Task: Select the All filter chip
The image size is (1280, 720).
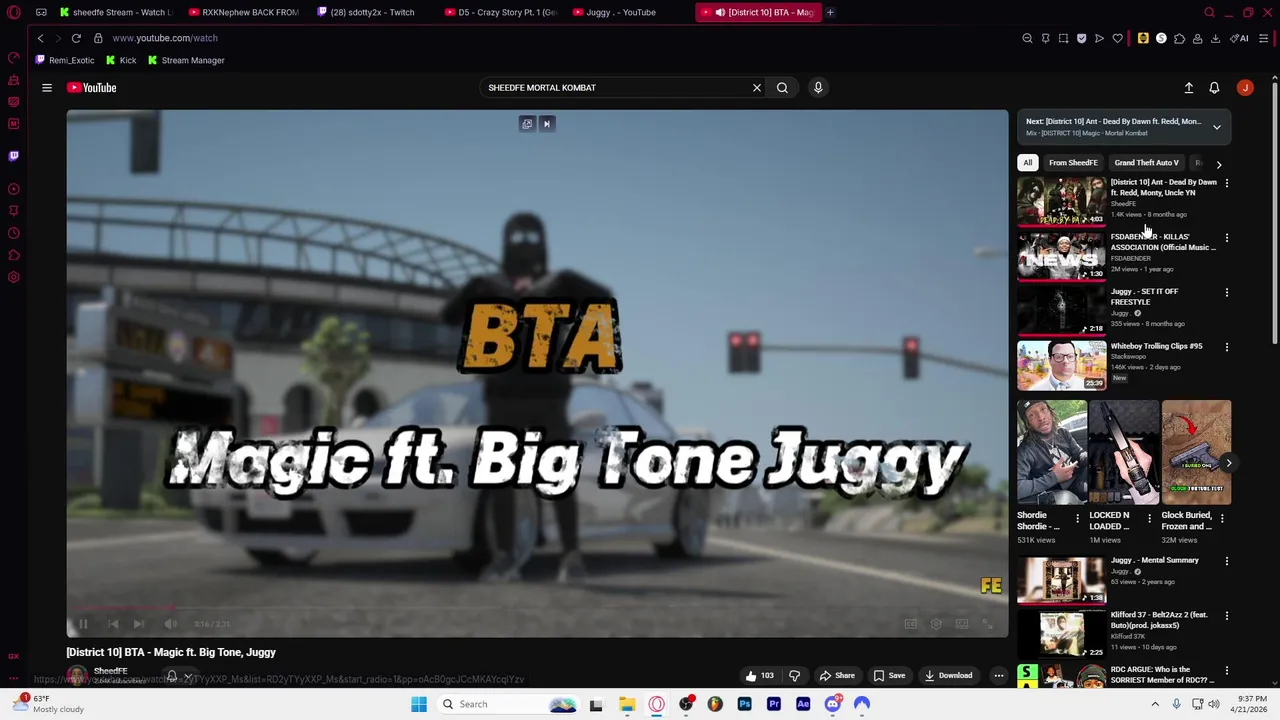Action: click(x=1027, y=163)
